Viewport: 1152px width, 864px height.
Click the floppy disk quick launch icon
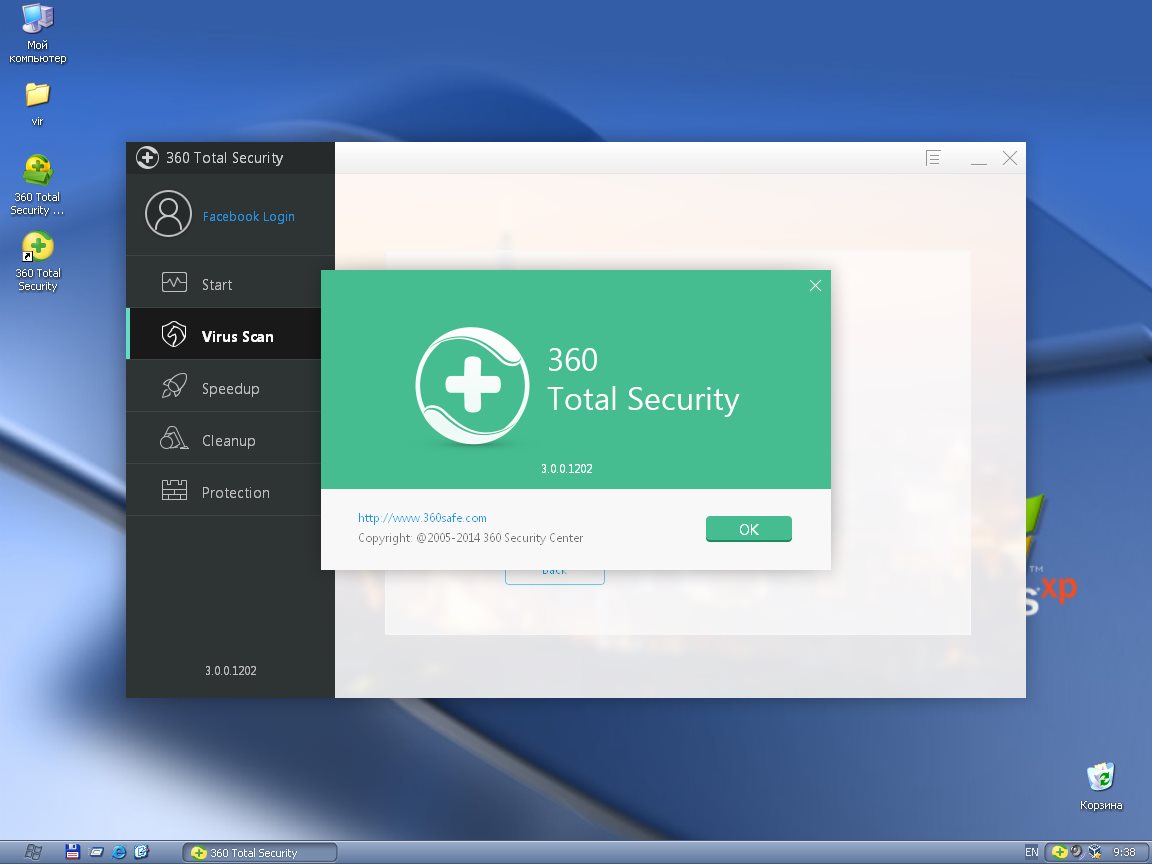[72, 852]
